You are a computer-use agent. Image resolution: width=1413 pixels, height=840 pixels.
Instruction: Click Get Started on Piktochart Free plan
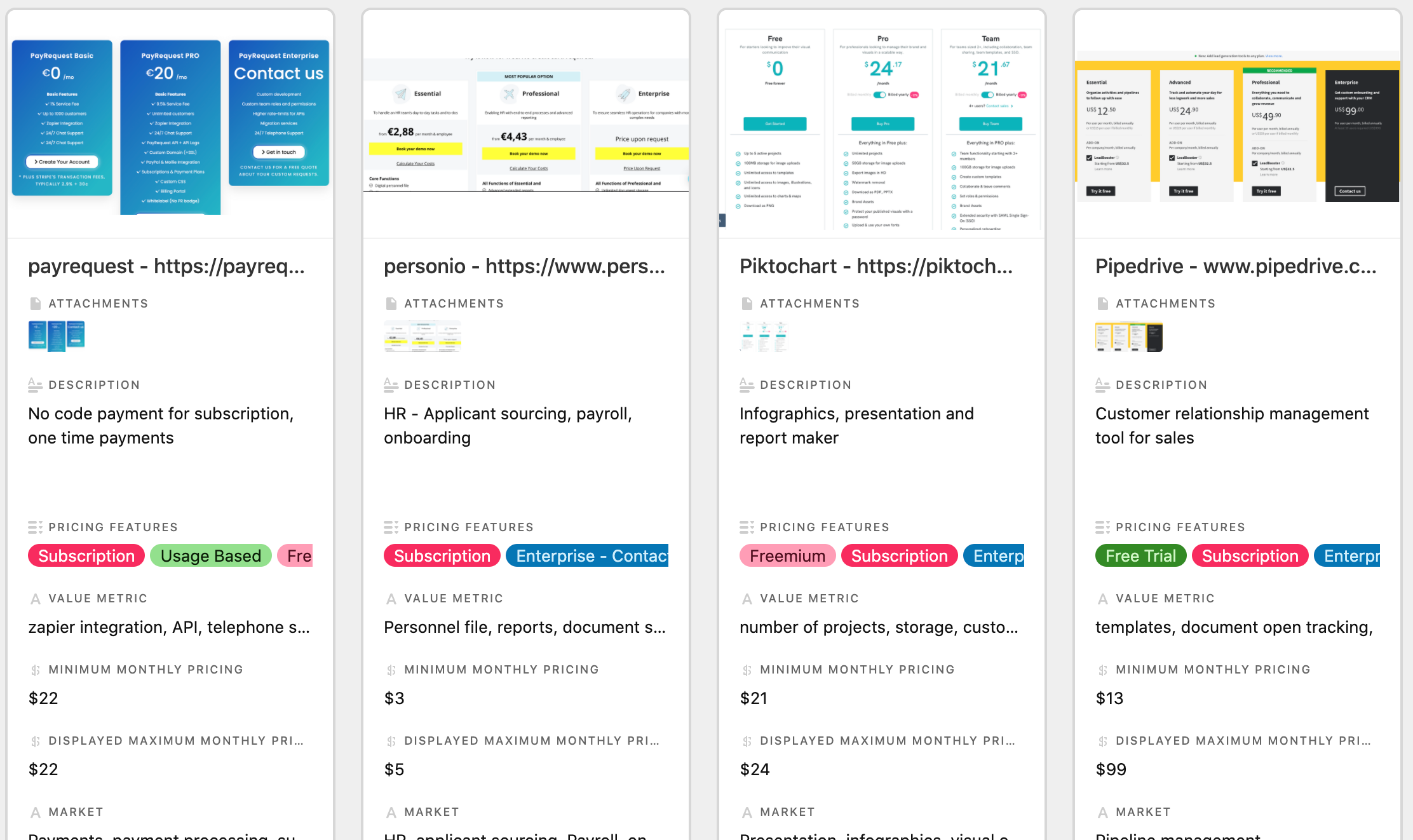[776, 124]
